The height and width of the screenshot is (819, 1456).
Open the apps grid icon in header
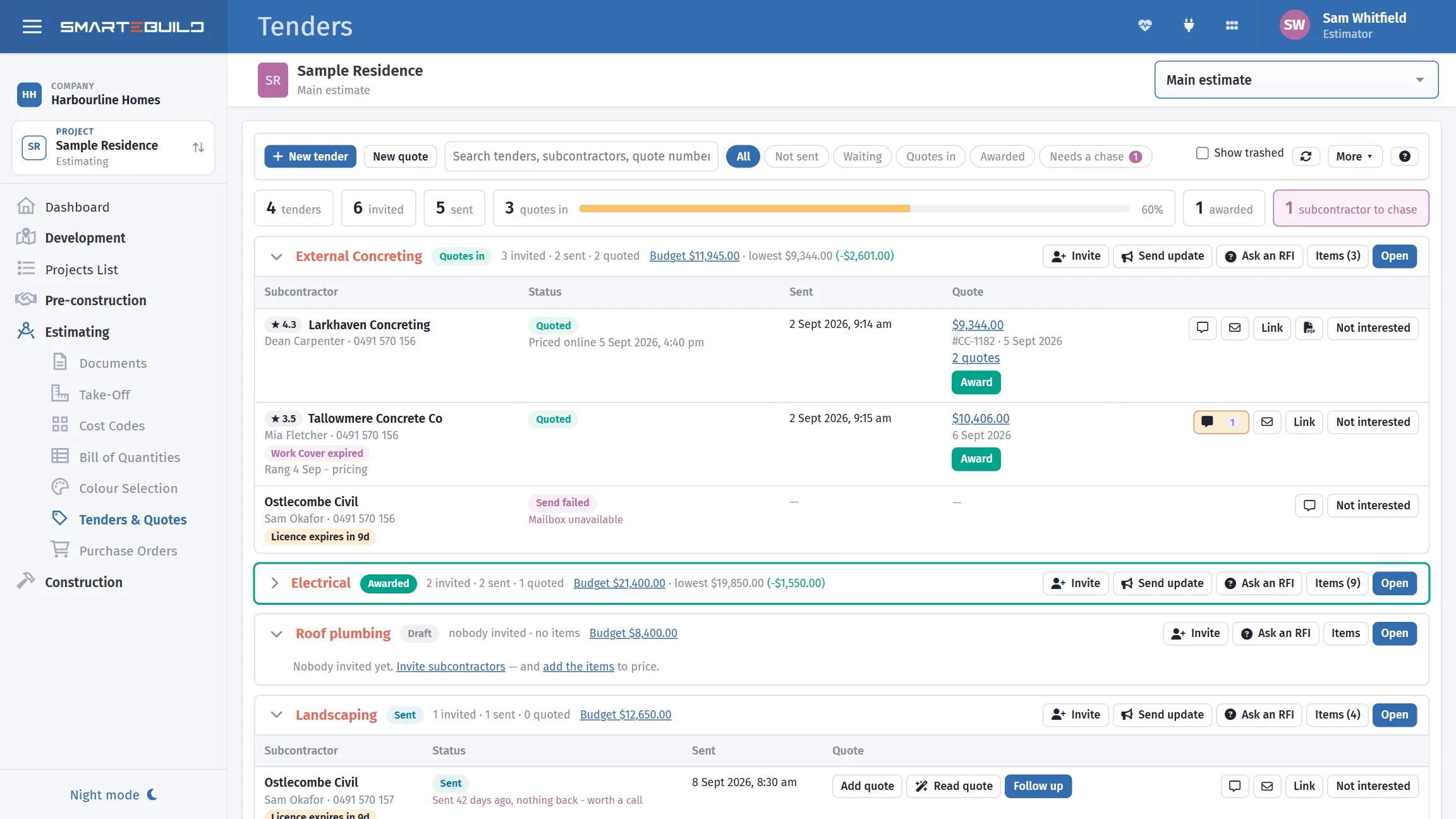[1232, 26]
